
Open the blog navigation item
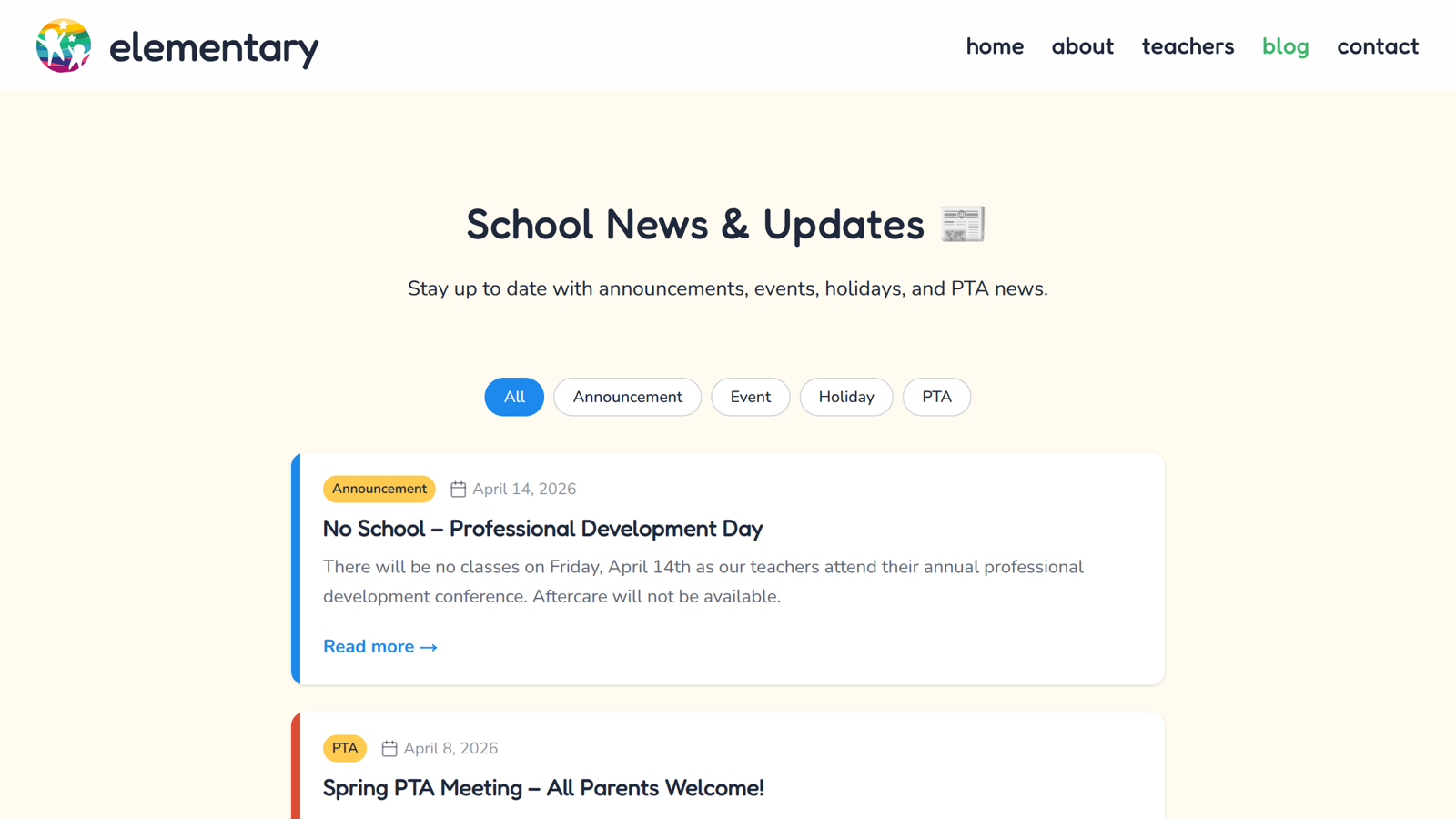tap(1285, 46)
